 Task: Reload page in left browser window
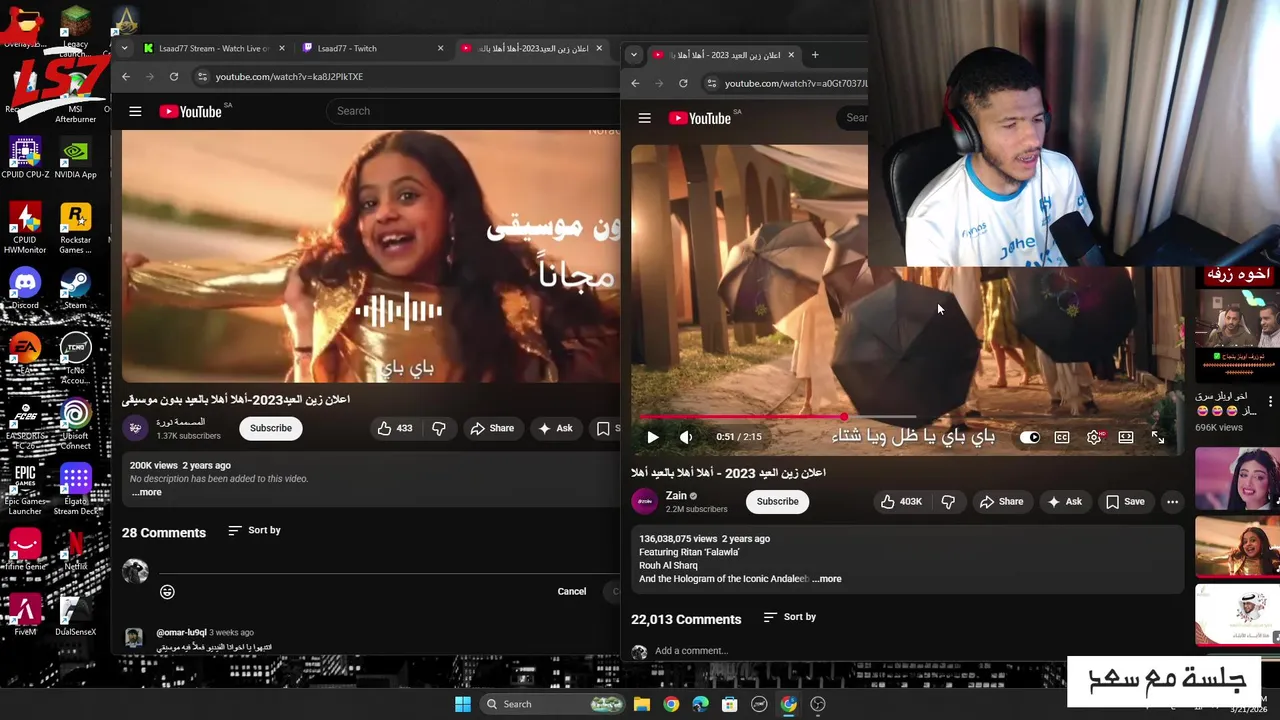pos(174,77)
